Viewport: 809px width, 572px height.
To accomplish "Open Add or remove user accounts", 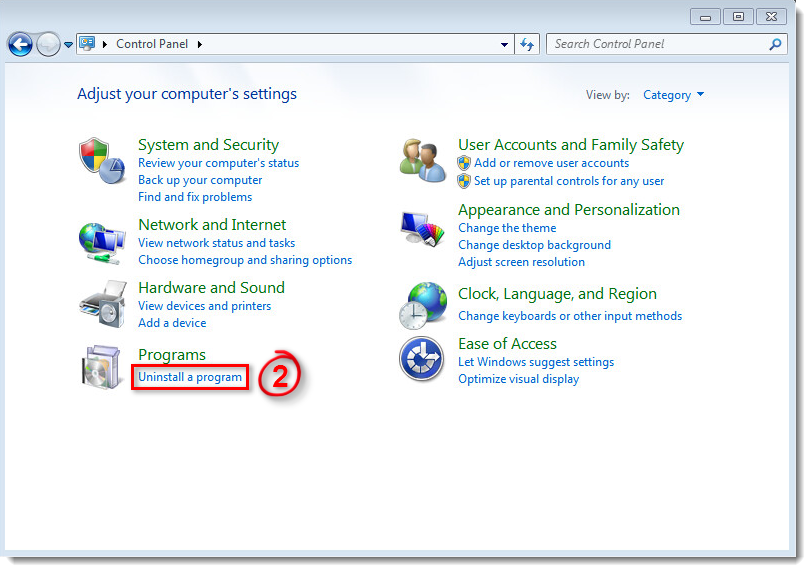I will coord(552,163).
